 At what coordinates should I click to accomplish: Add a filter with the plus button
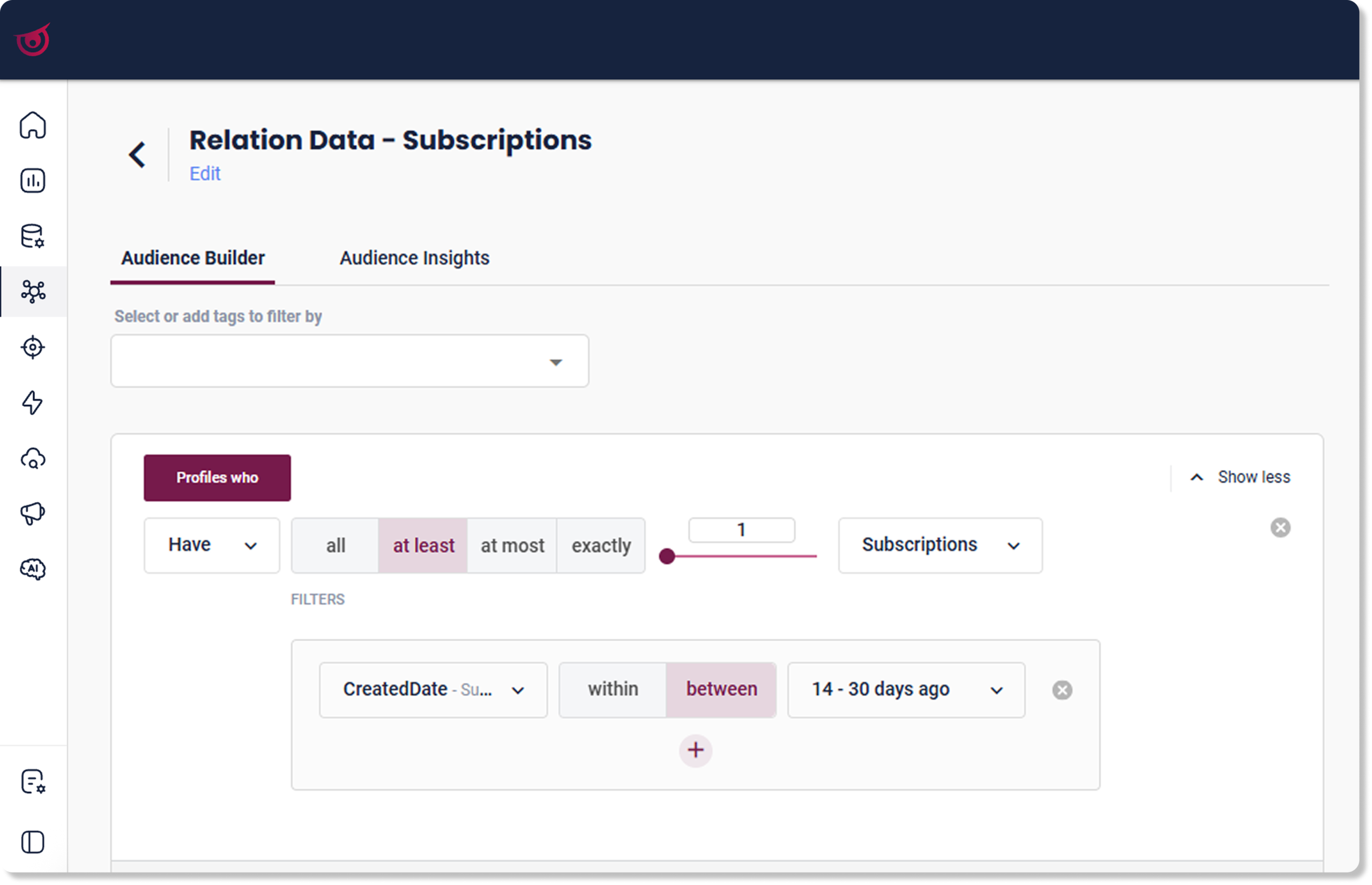695,750
